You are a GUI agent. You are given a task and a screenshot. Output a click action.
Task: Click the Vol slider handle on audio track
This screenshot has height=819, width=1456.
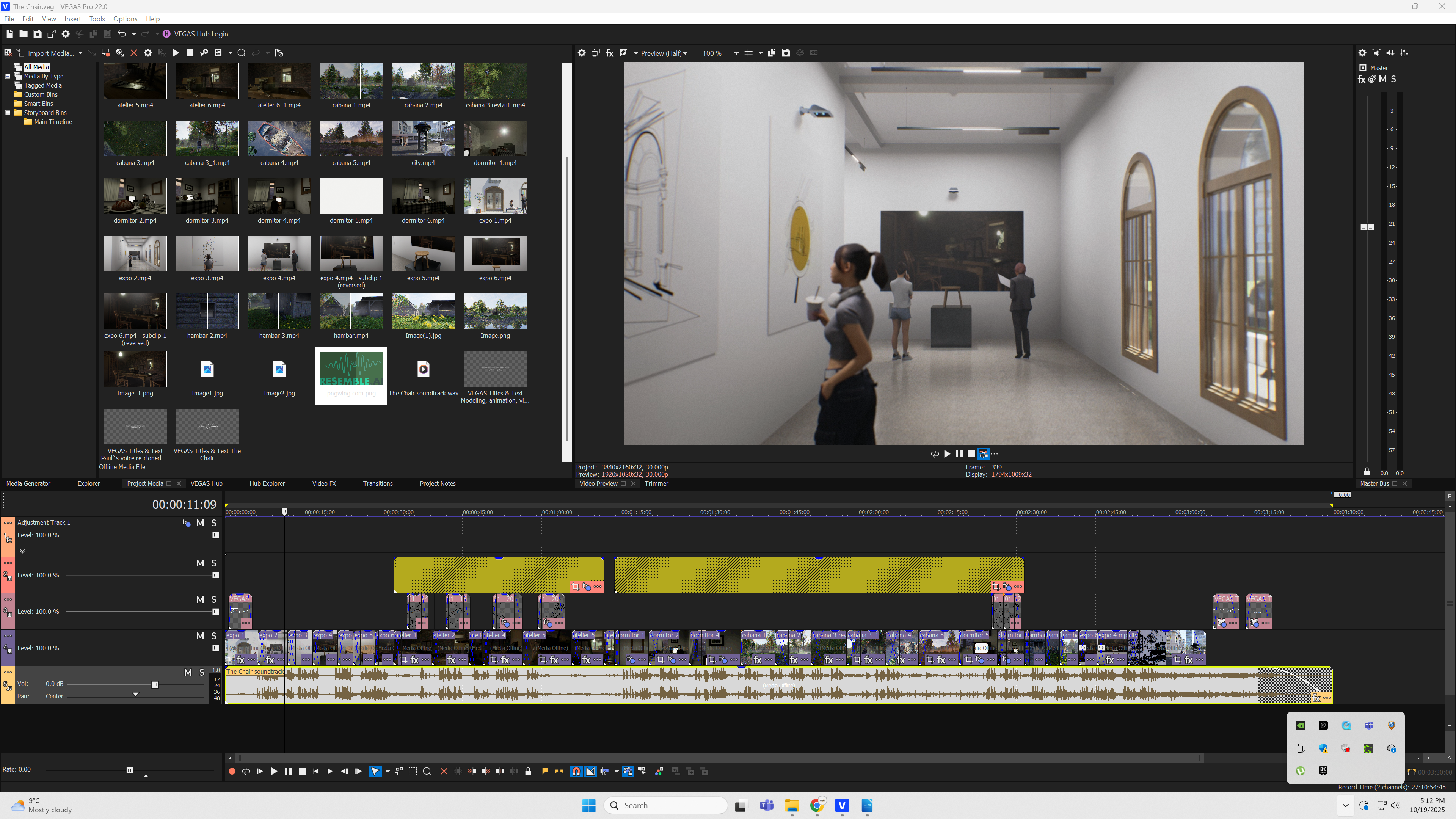tap(155, 684)
